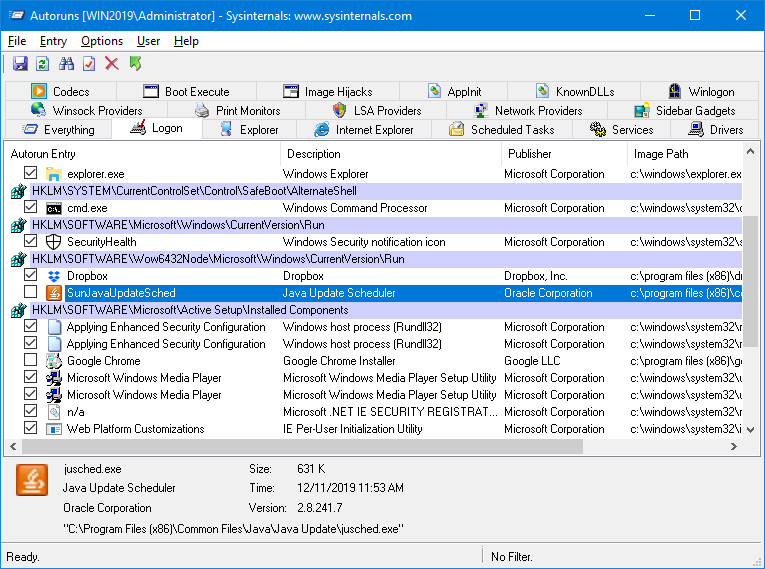Screen dimensions: 765x569
Task: Click the large Java icon in details pane
Action: point(32,480)
